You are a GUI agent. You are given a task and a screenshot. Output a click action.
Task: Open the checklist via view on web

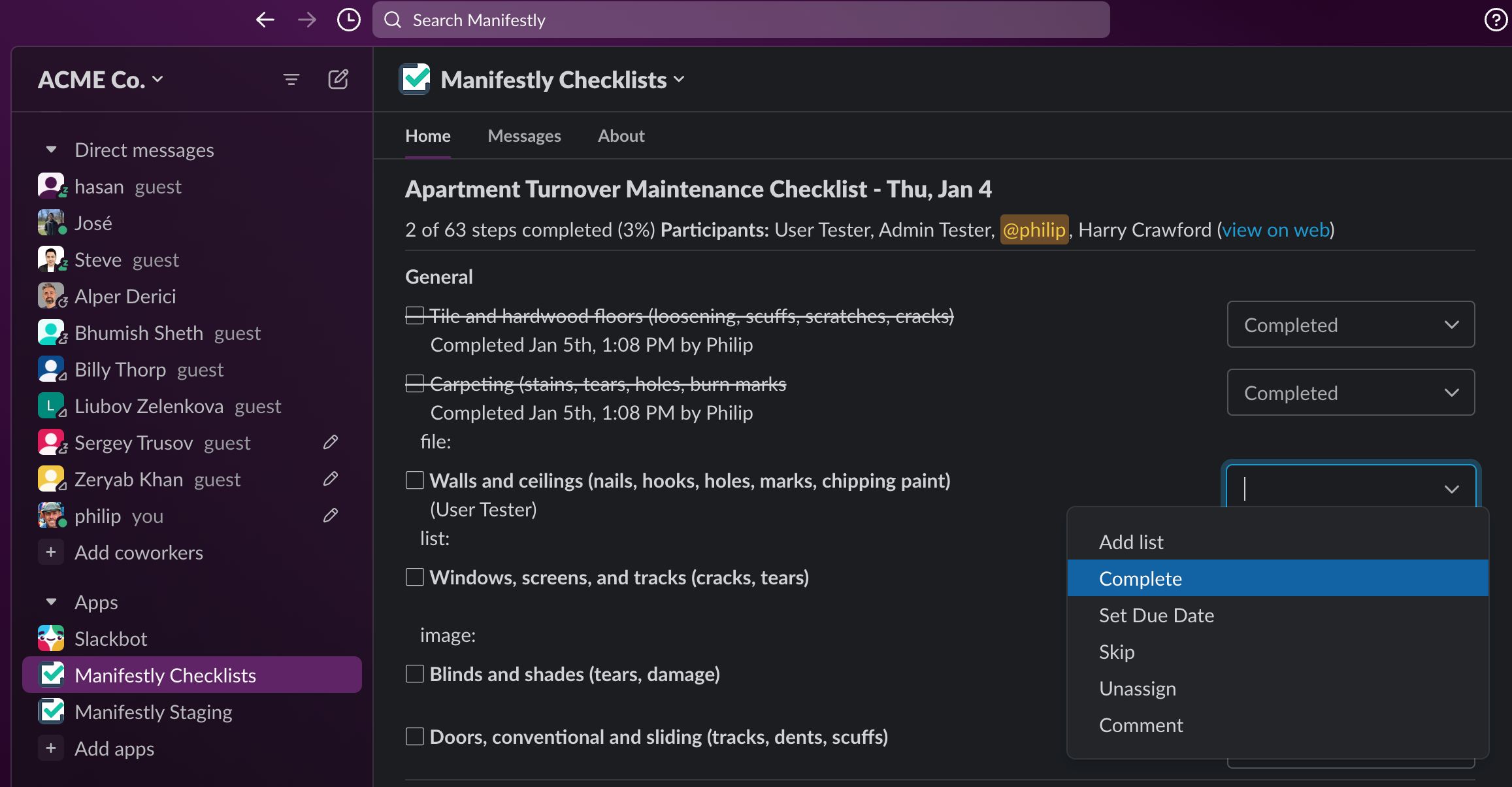click(1274, 229)
